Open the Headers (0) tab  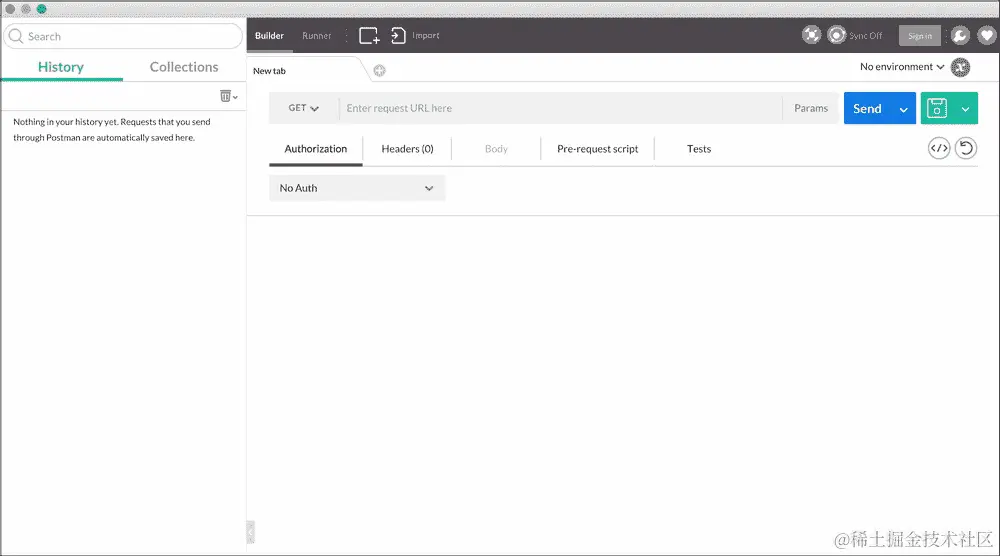pos(408,149)
